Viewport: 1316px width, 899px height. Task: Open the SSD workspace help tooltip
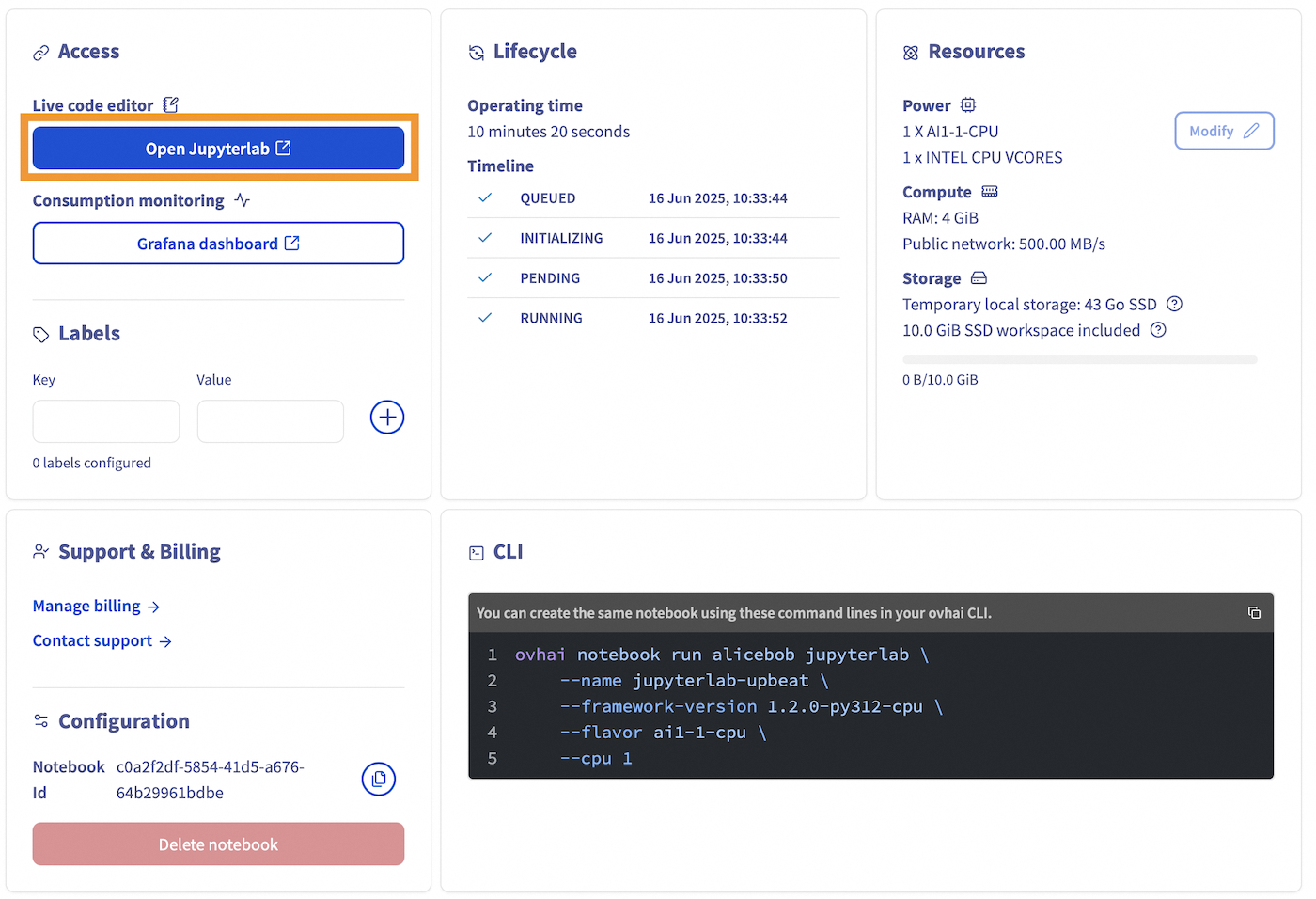point(1158,330)
